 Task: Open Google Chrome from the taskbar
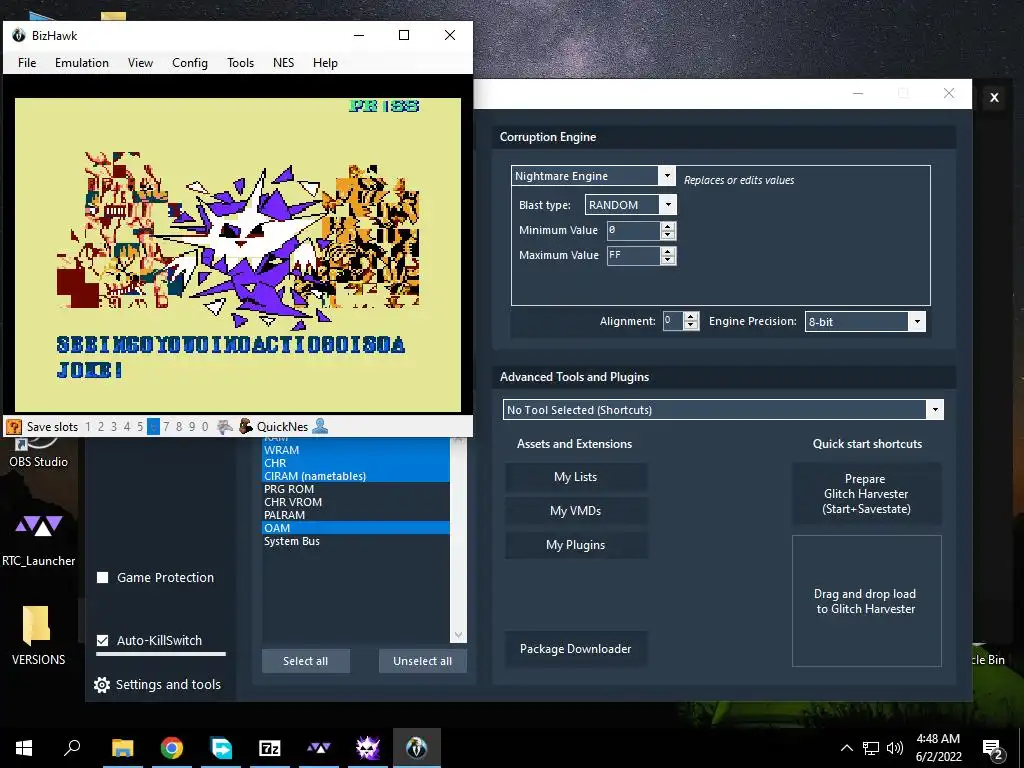(172, 748)
